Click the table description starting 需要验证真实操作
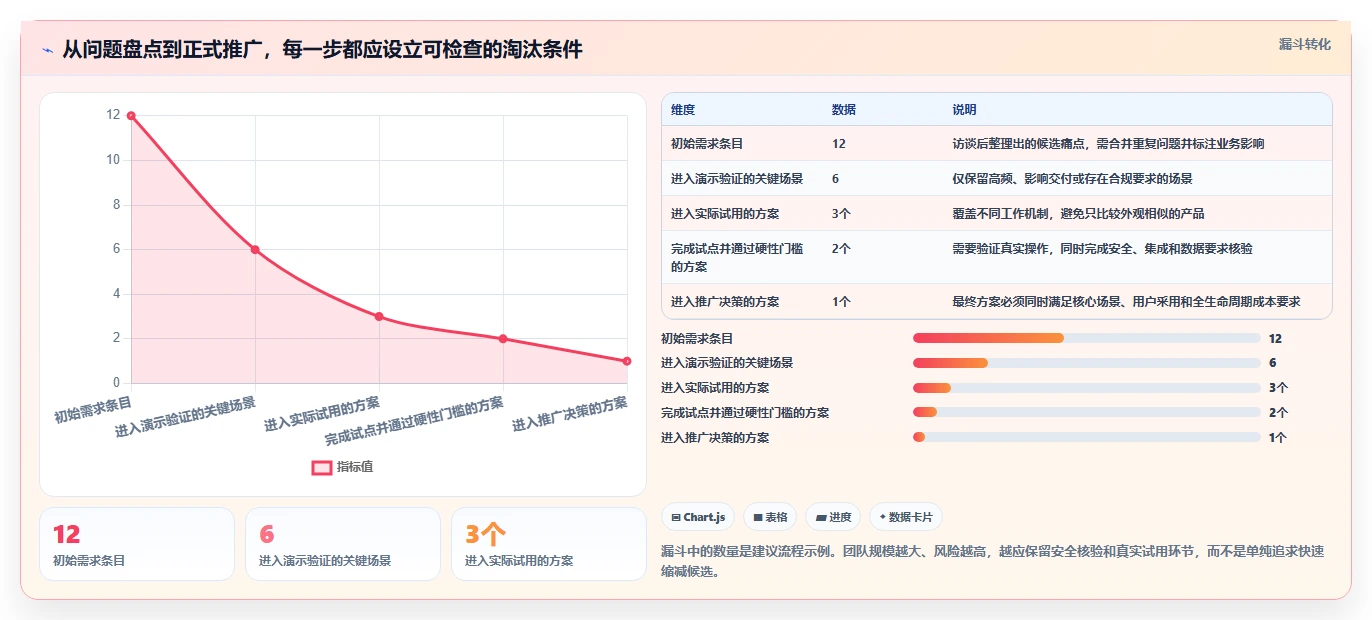This screenshot has width=1372, height=620. [1102, 249]
